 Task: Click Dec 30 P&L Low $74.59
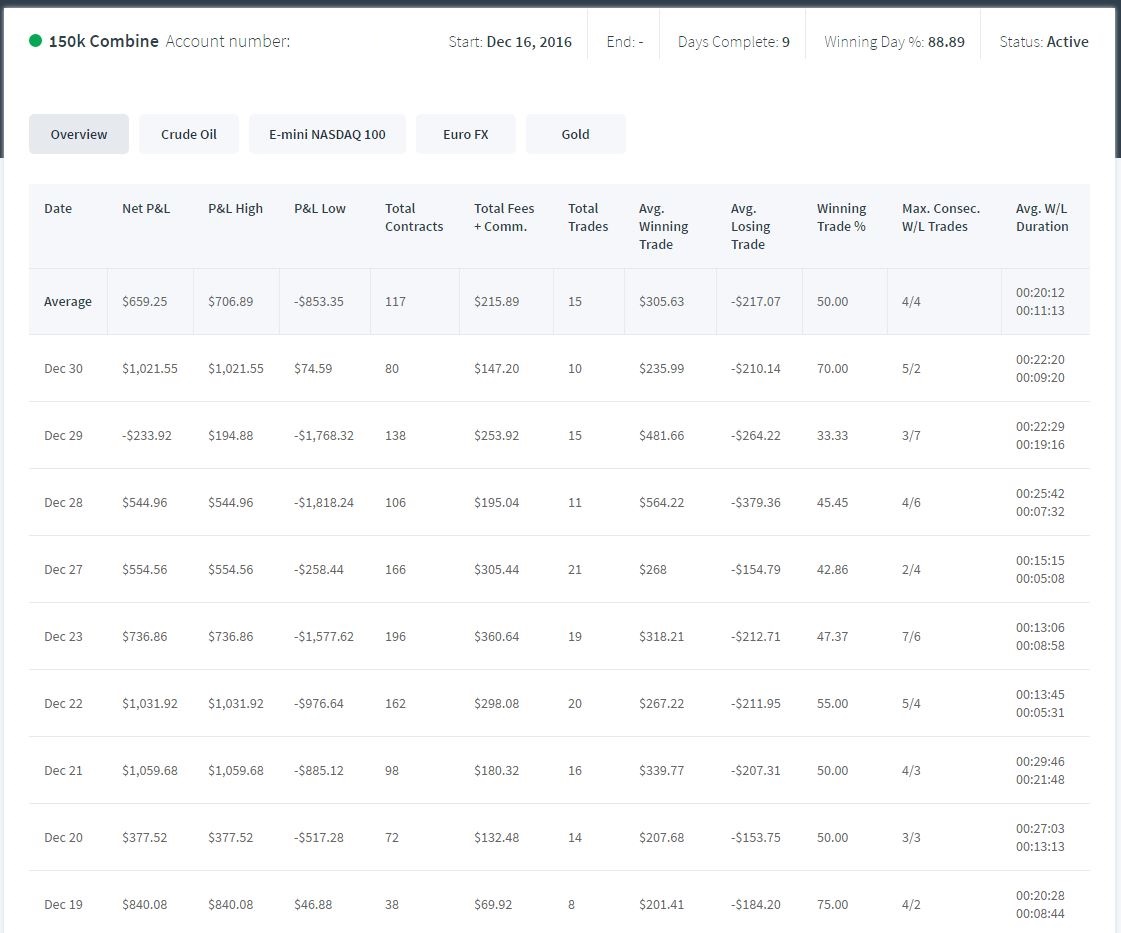(313, 368)
